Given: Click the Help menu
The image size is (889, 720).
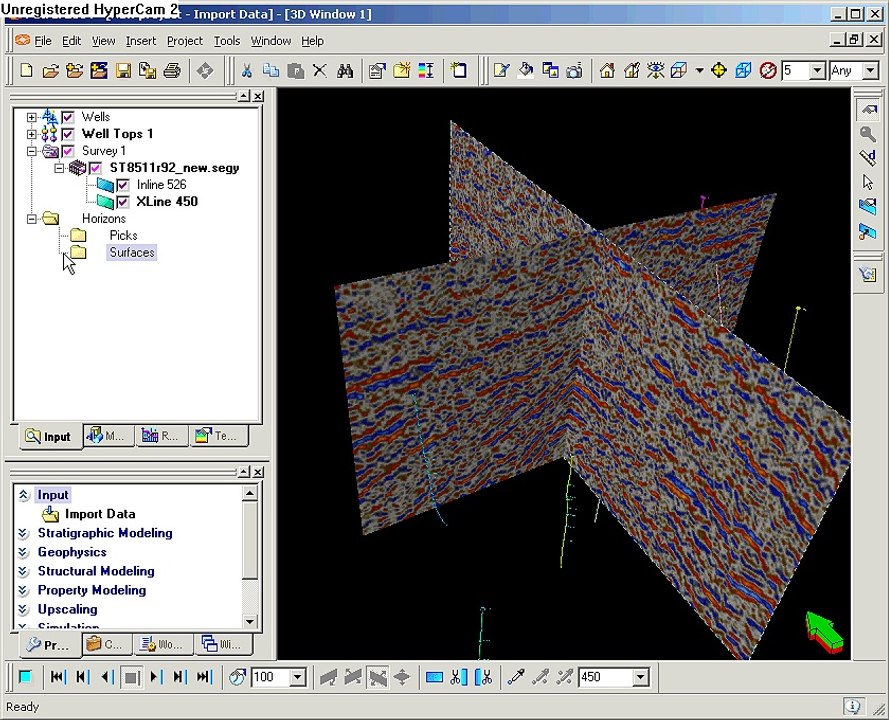Looking at the screenshot, I should tap(312, 41).
